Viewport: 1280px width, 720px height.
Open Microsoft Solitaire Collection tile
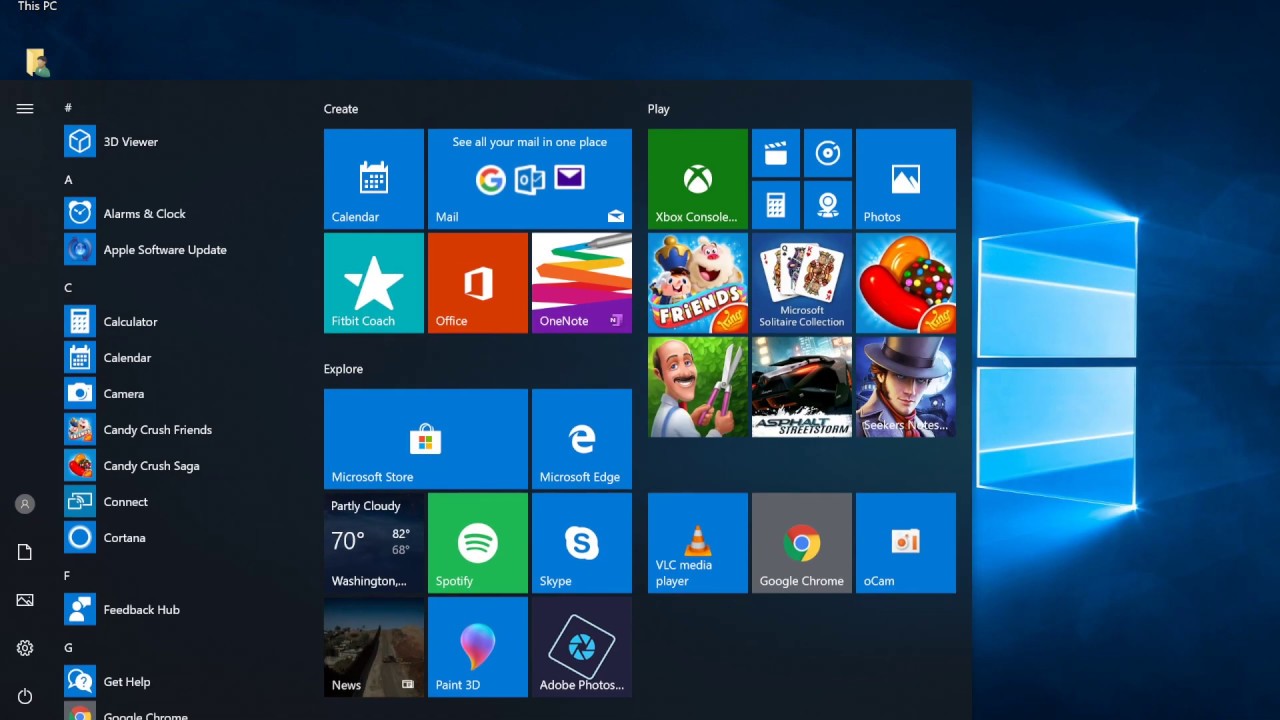(802, 283)
